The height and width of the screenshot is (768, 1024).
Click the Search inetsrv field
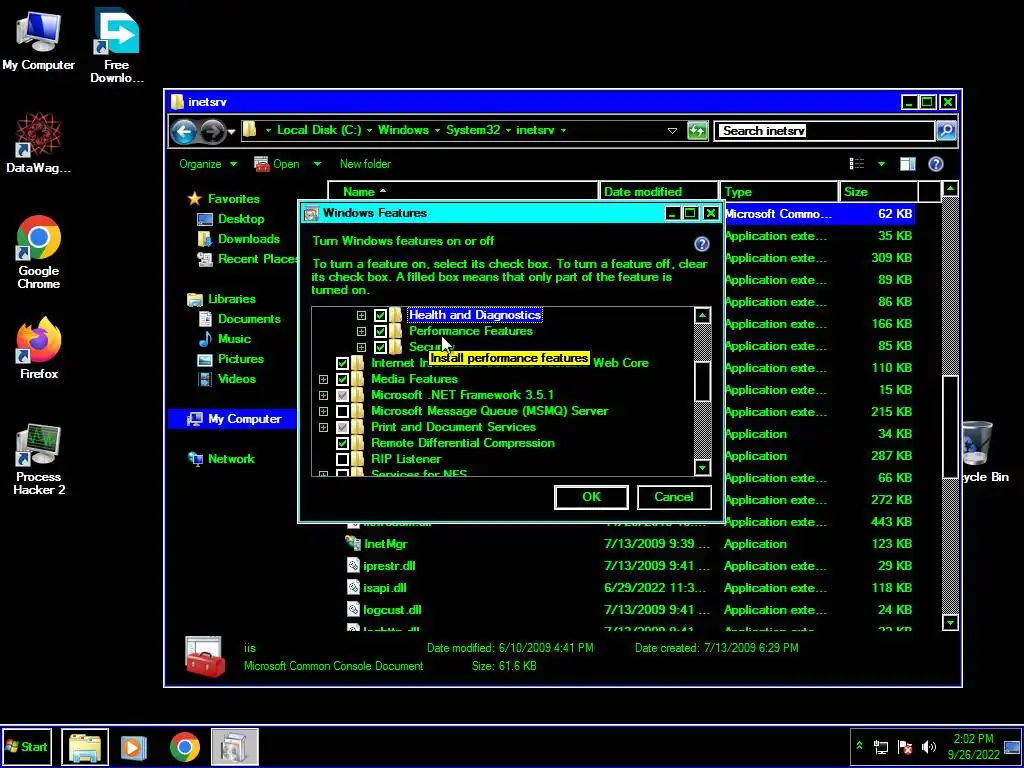824,131
